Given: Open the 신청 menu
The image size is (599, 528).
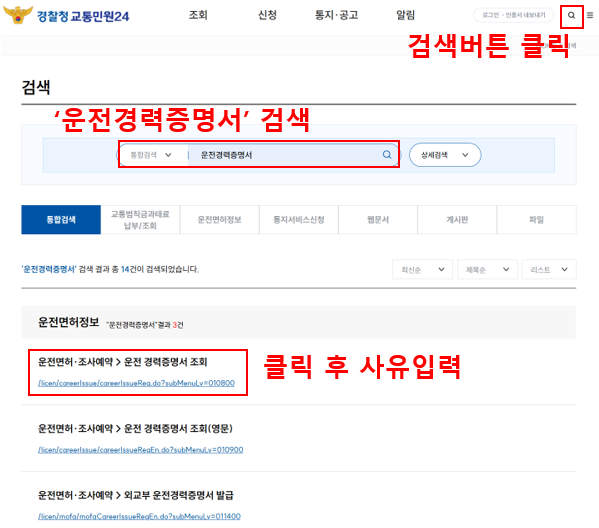Looking at the screenshot, I should (267, 15).
